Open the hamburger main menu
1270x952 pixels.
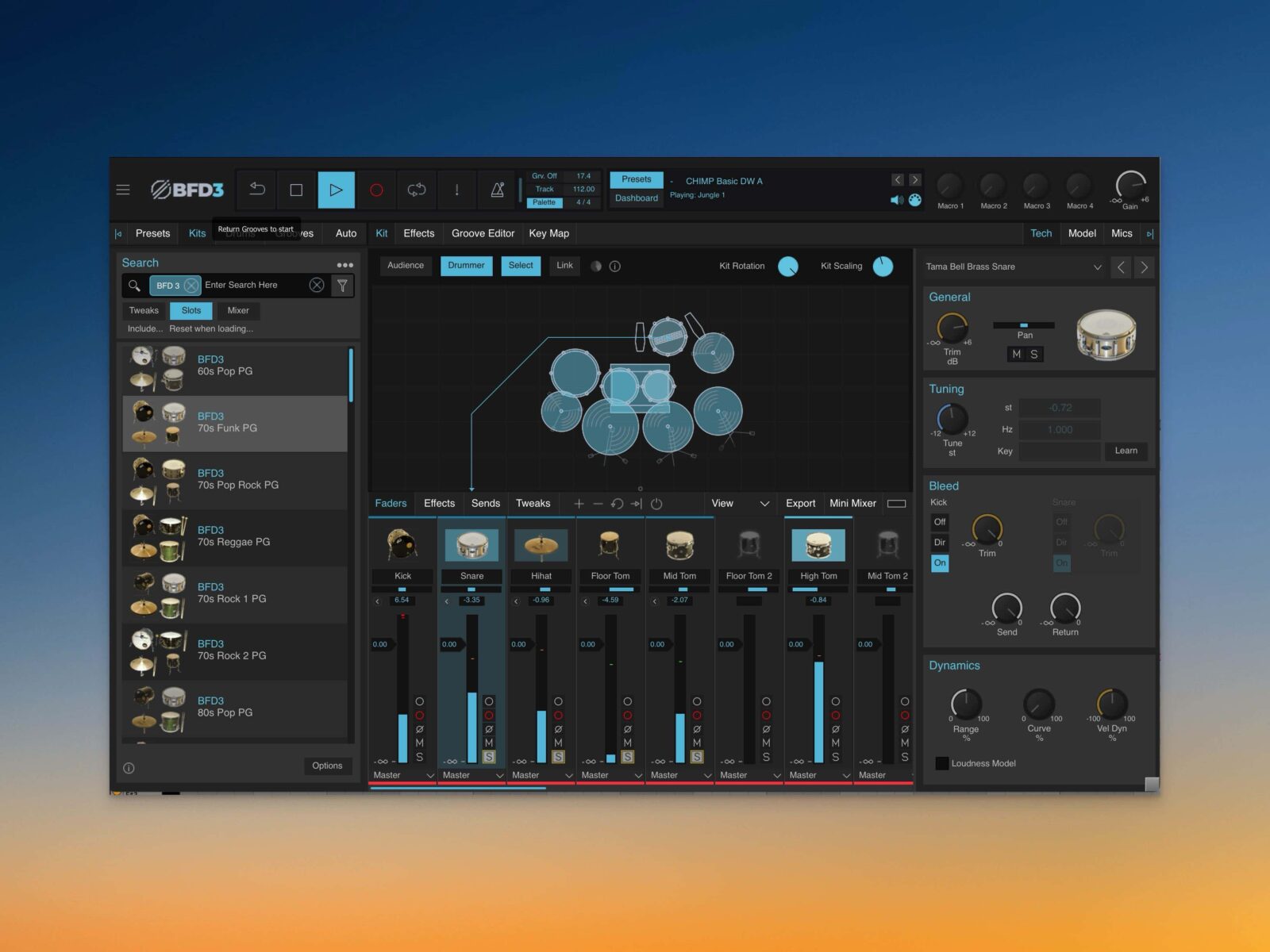(123, 190)
